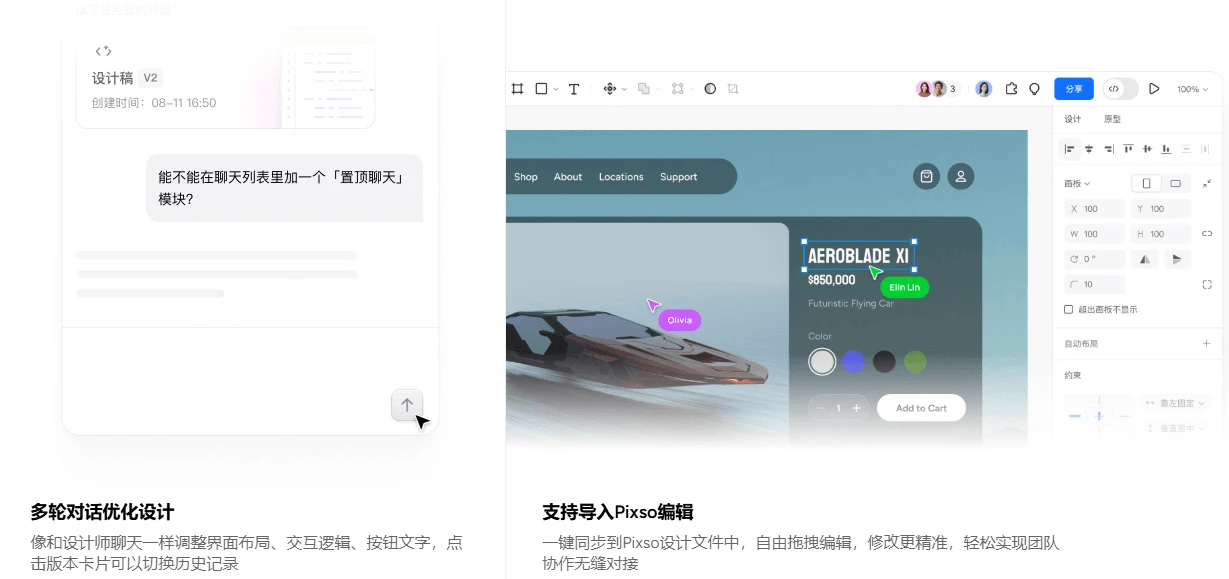Click the distribute vertical spacing icon
The width and height of the screenshot is (1229, 579).
point(1186,149)
